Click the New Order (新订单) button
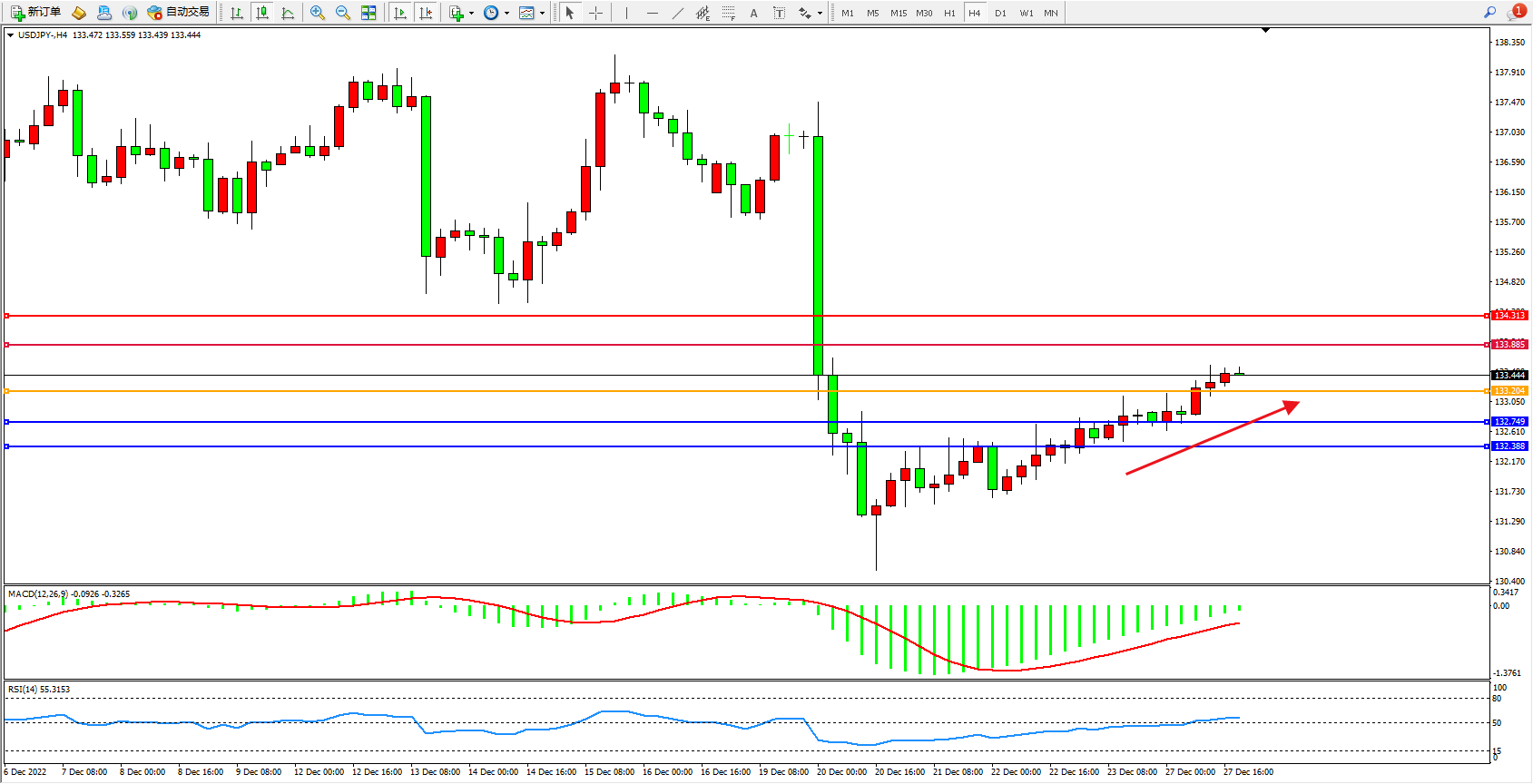 (x=36, y=13)
